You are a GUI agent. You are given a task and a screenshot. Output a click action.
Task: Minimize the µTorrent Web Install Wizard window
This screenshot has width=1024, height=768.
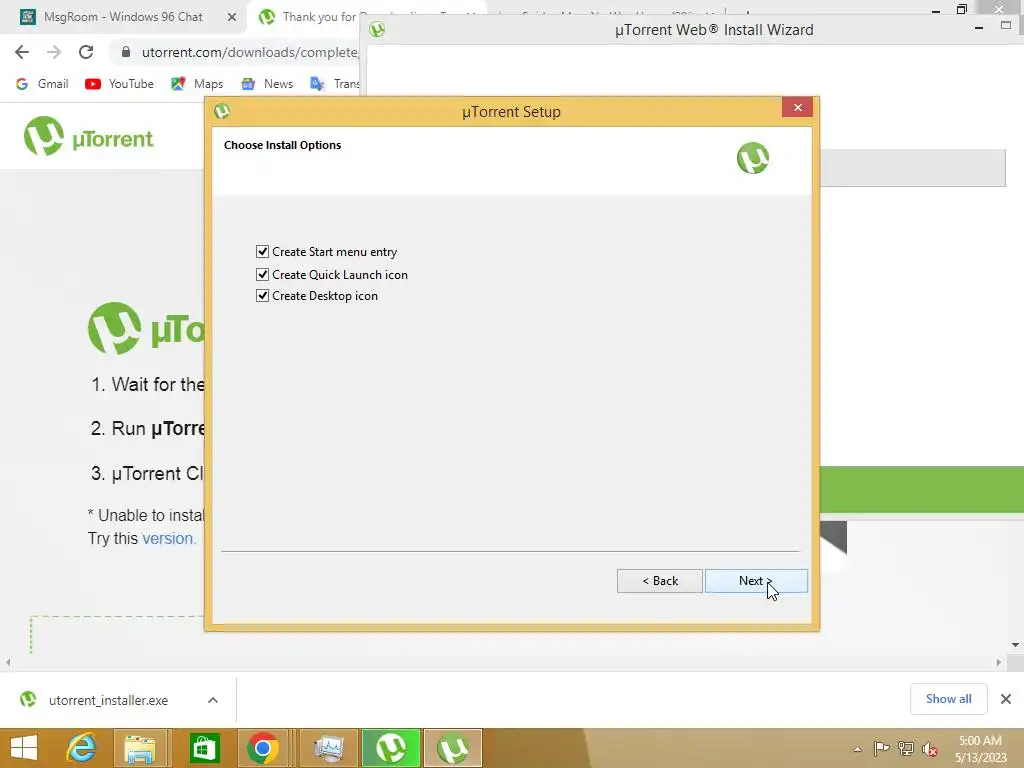pos(979,27)
